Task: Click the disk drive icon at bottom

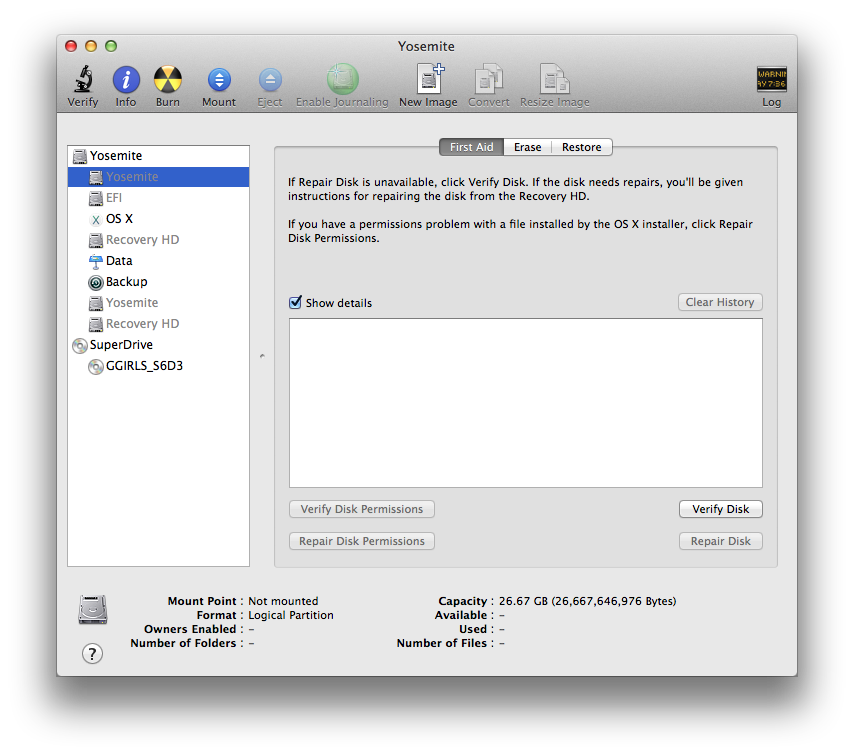Action: (93, 610)
